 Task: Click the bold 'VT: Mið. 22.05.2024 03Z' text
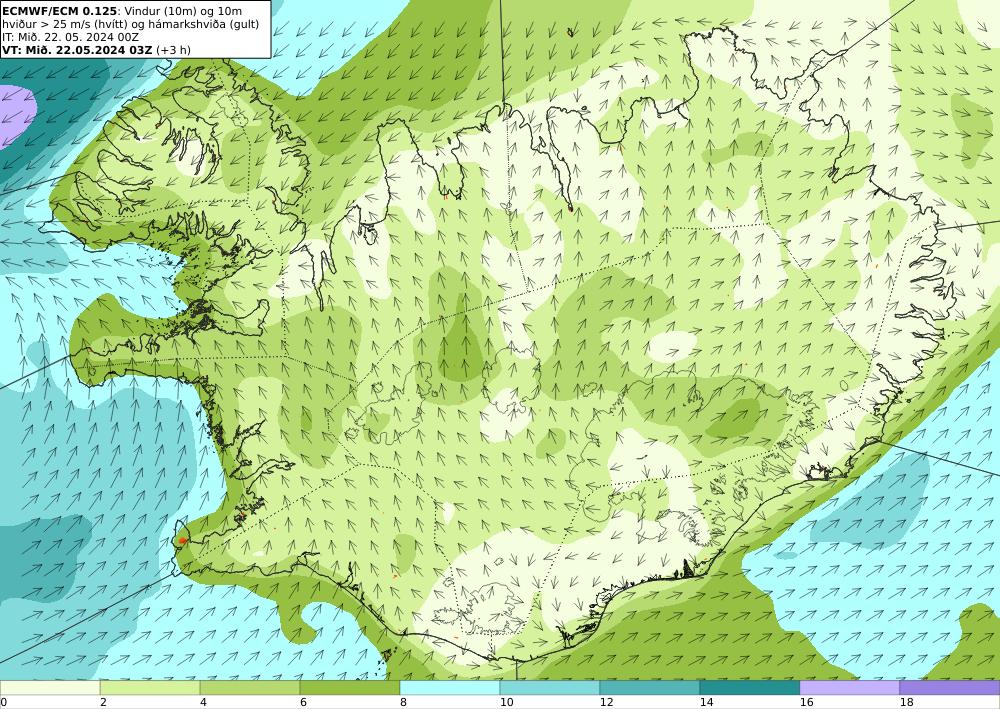click(77, 50)
